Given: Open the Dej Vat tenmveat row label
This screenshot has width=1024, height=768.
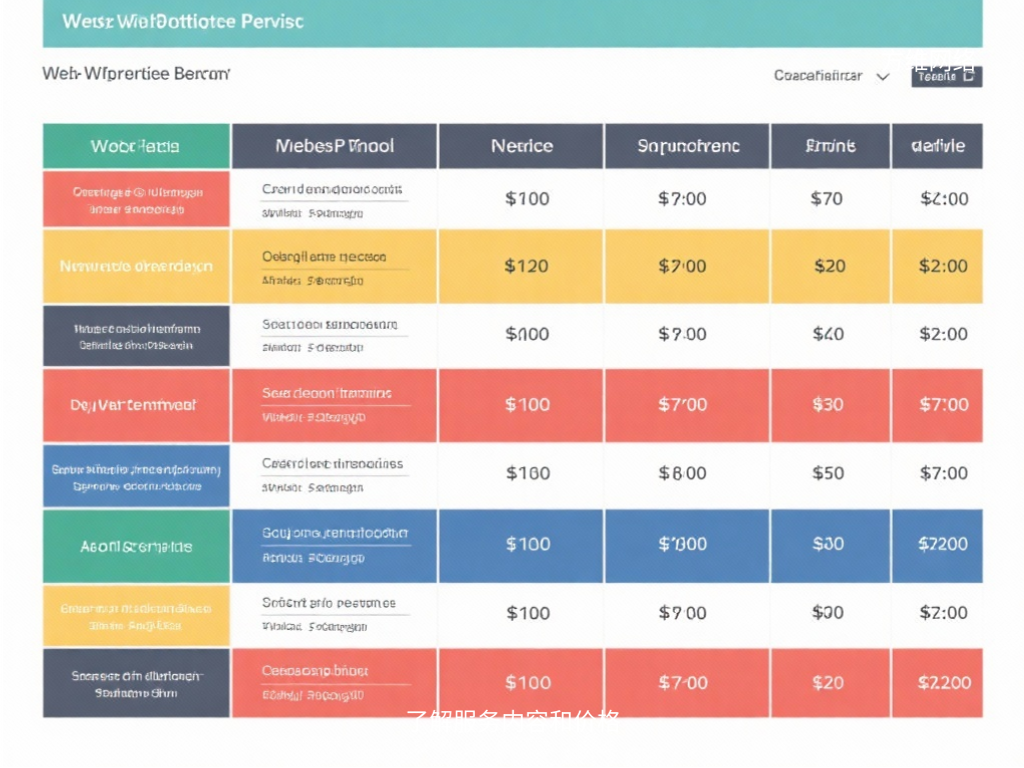Looking at the screenshot, I should (x=136, y=405).
